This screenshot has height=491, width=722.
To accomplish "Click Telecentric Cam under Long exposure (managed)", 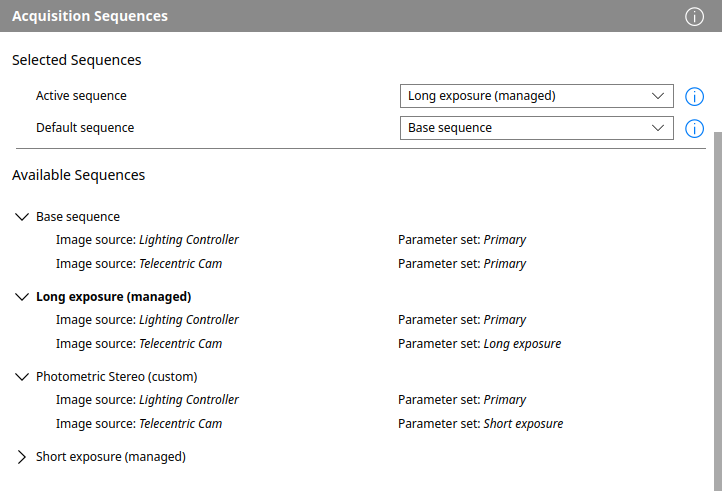I will pos(180,344).
